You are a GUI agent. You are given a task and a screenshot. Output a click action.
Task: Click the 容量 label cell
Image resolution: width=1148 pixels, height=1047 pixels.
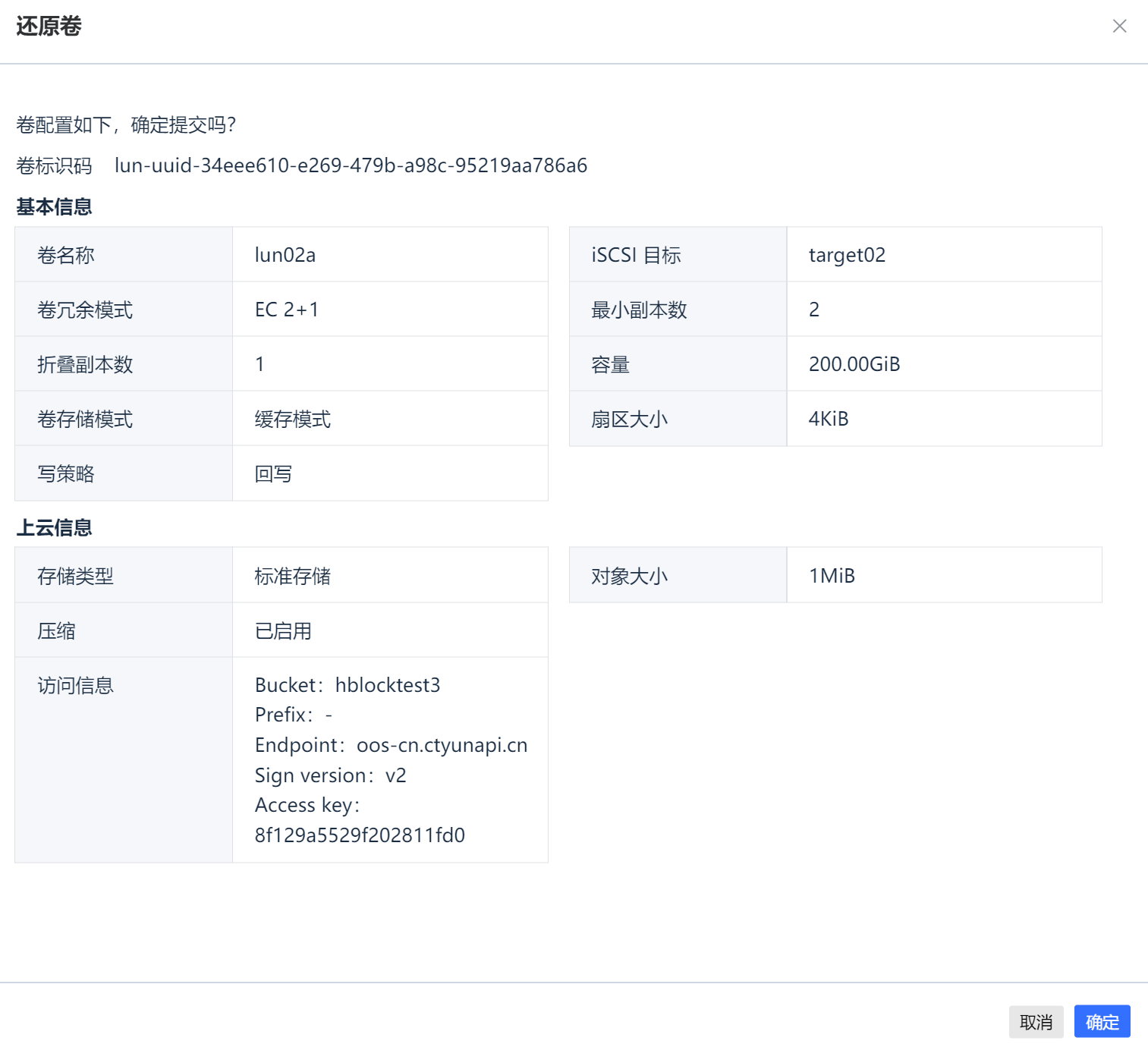[x=678, y=364]
